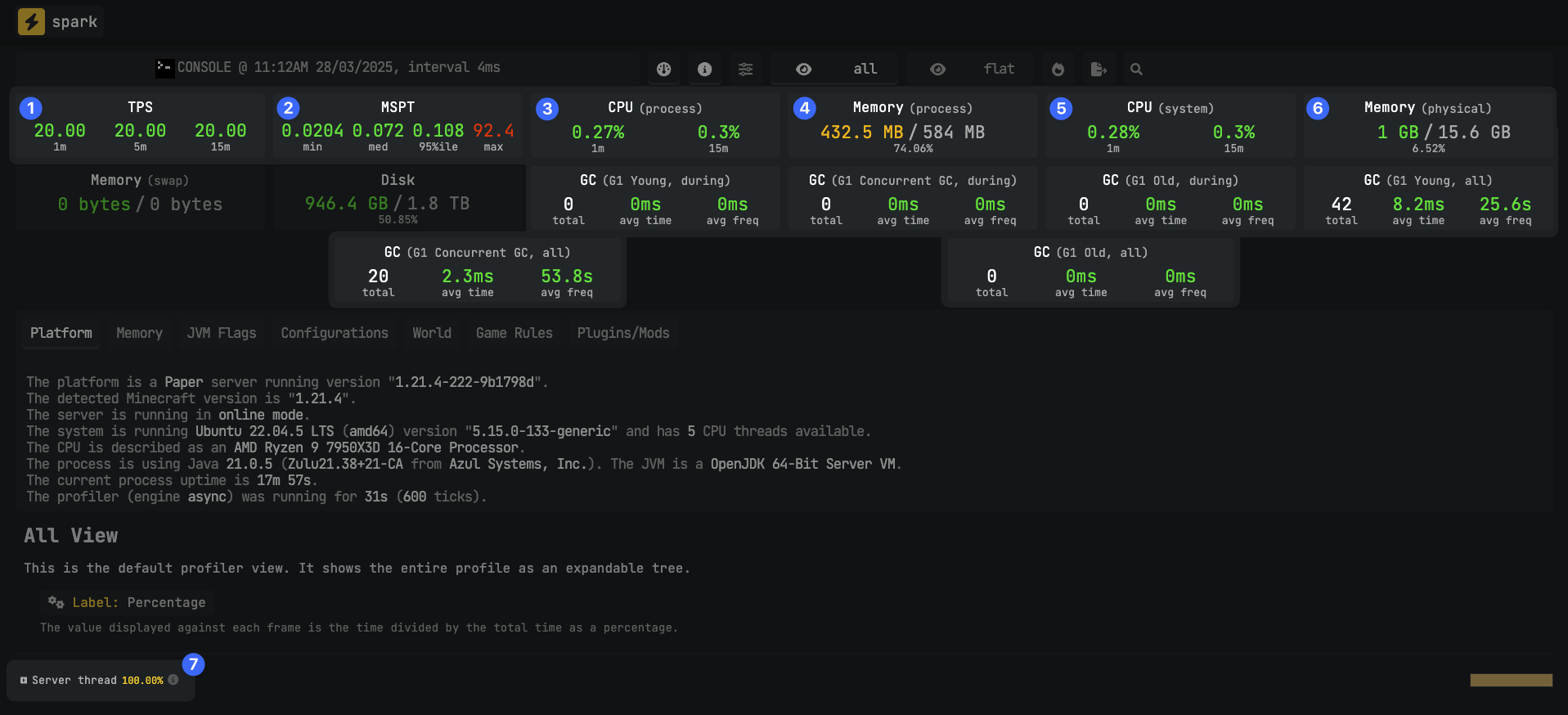Click GC (G1 Concurrent GC, during) title

click(x=912, y=180)
